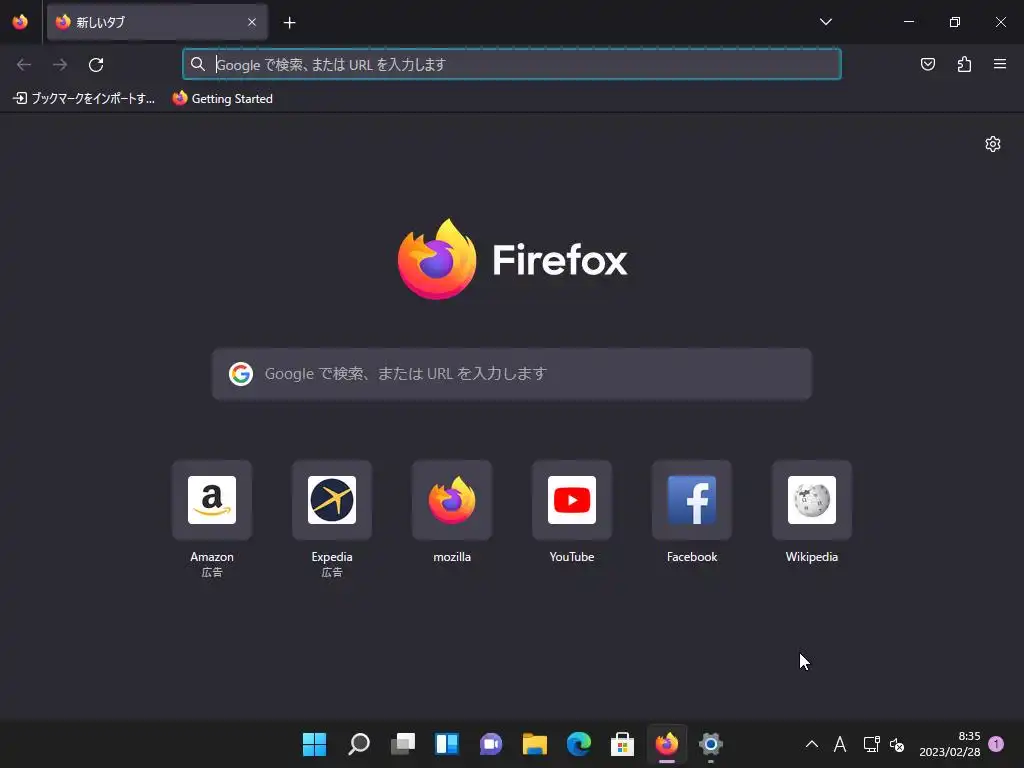
Task: Open Task View on the taskbar
Action: click(x=403, y=744)
